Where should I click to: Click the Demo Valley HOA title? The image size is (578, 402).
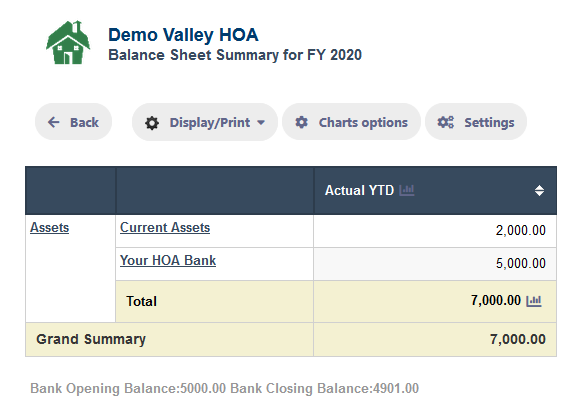(x=183, y=35)
